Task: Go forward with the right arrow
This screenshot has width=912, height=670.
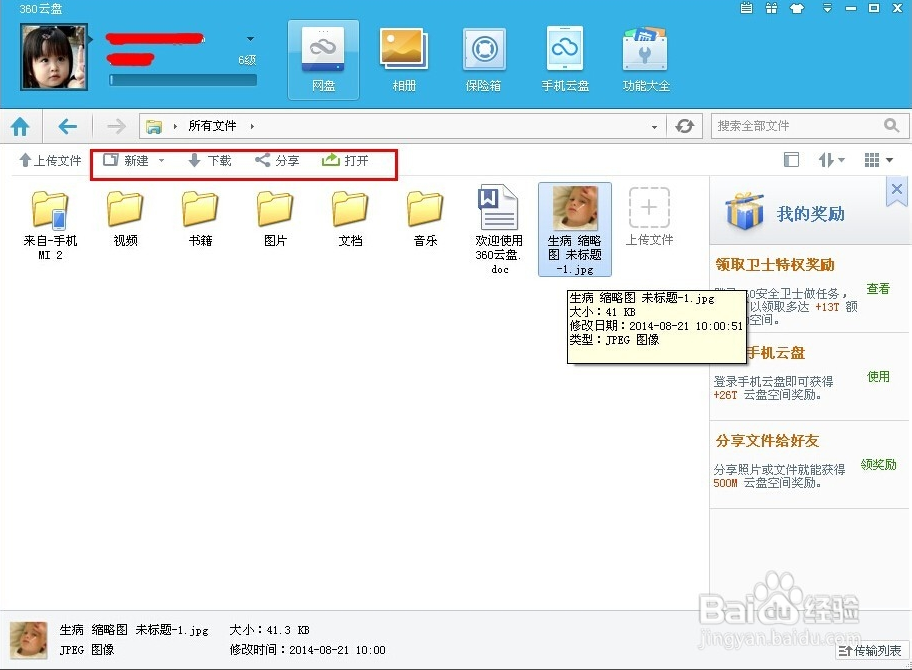Action: pyautogui.click(x=116, y=126)
